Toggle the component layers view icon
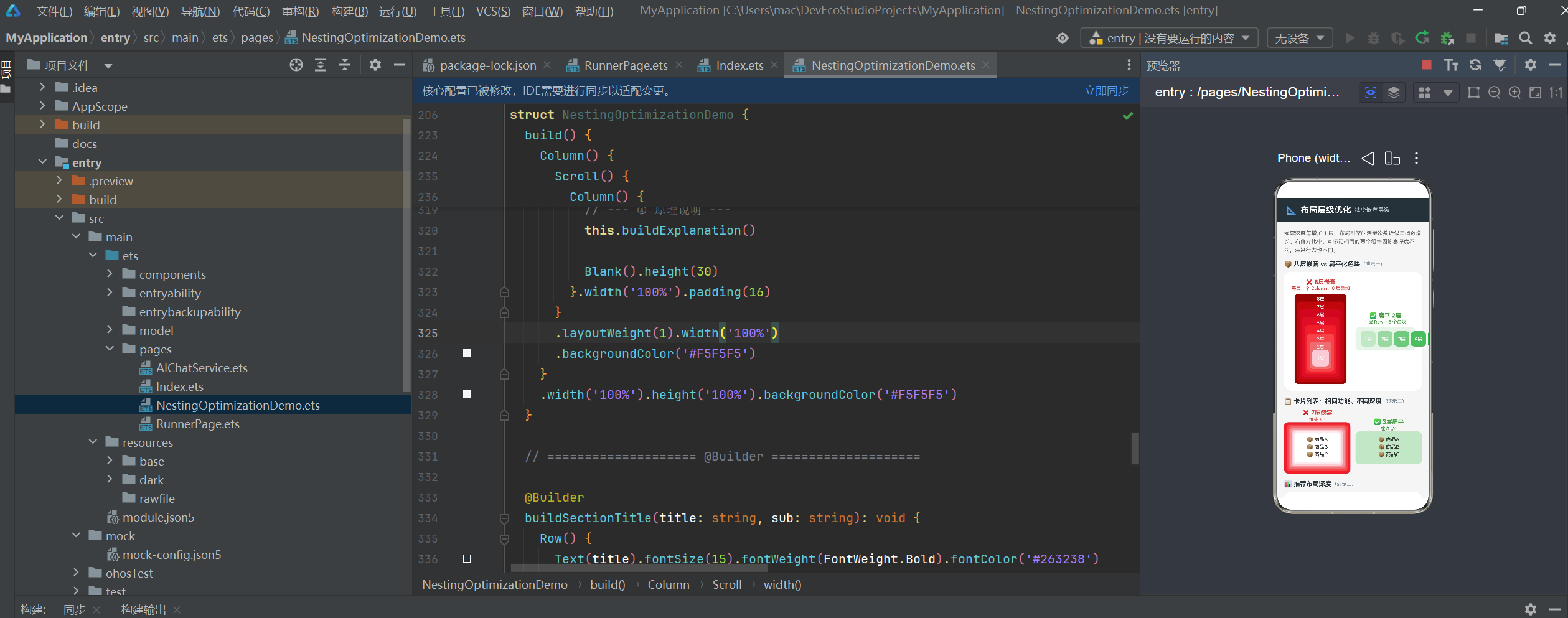Image resolution: width=1568 pixels, height=618 pixels. pos(1394,92)
